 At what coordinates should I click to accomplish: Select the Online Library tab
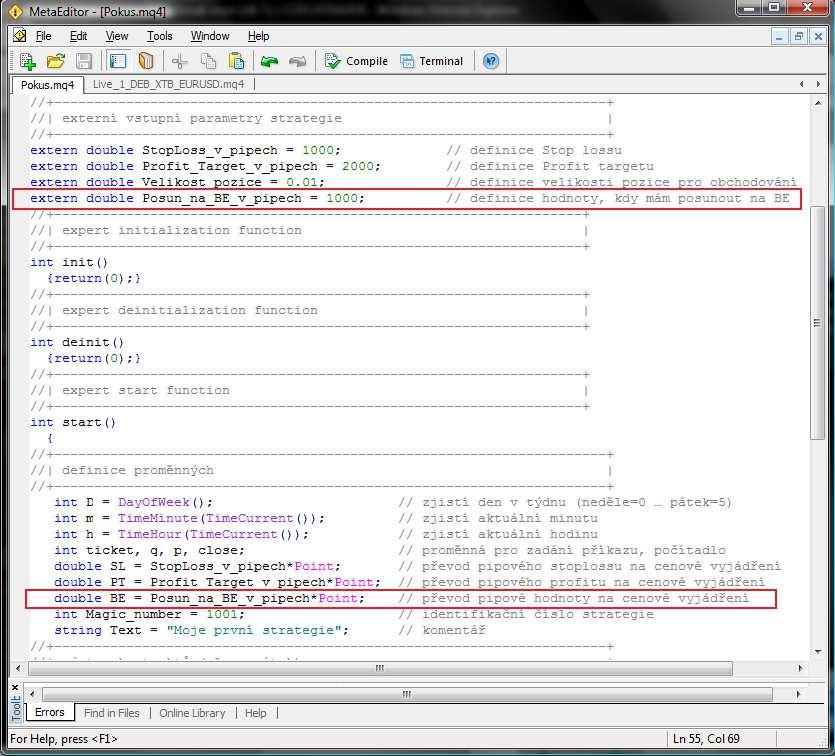click(x=192, y=713)
